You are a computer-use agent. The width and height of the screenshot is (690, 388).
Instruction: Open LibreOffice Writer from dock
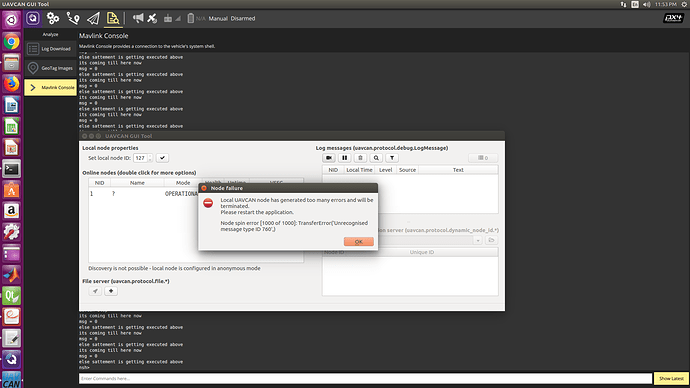(11, 105)
